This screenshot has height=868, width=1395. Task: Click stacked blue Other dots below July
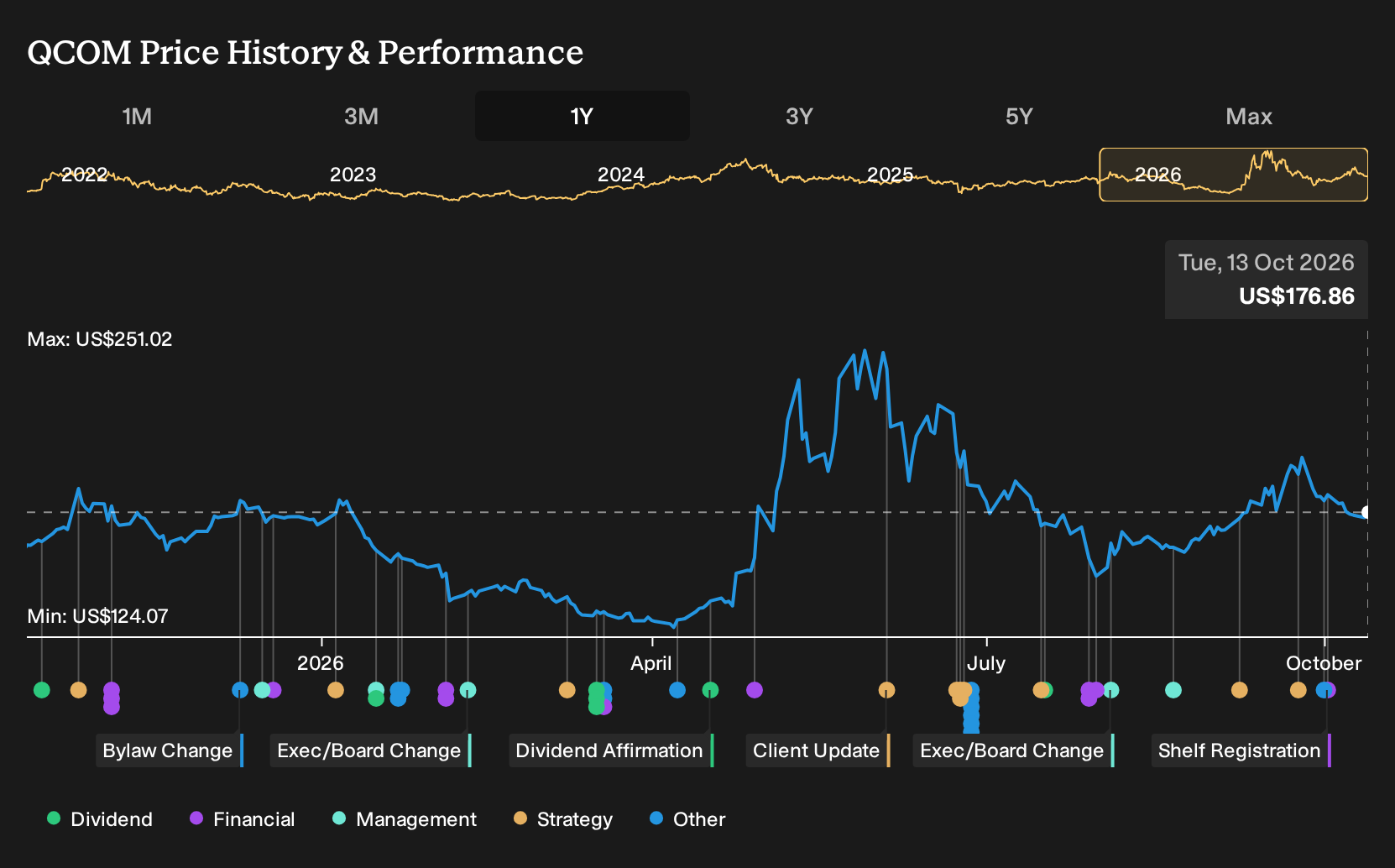tap(971, 710)
